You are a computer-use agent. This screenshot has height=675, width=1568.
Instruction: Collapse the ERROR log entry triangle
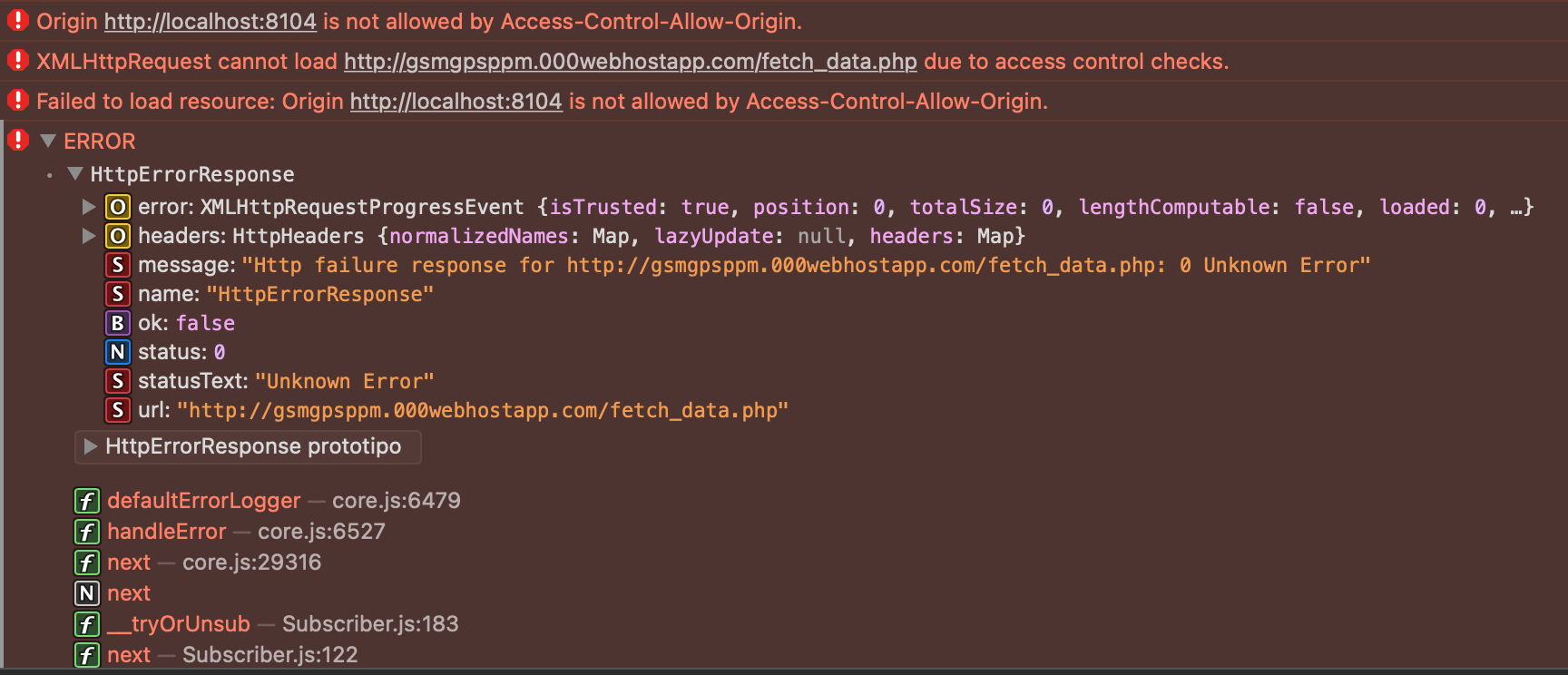[46, 142]
